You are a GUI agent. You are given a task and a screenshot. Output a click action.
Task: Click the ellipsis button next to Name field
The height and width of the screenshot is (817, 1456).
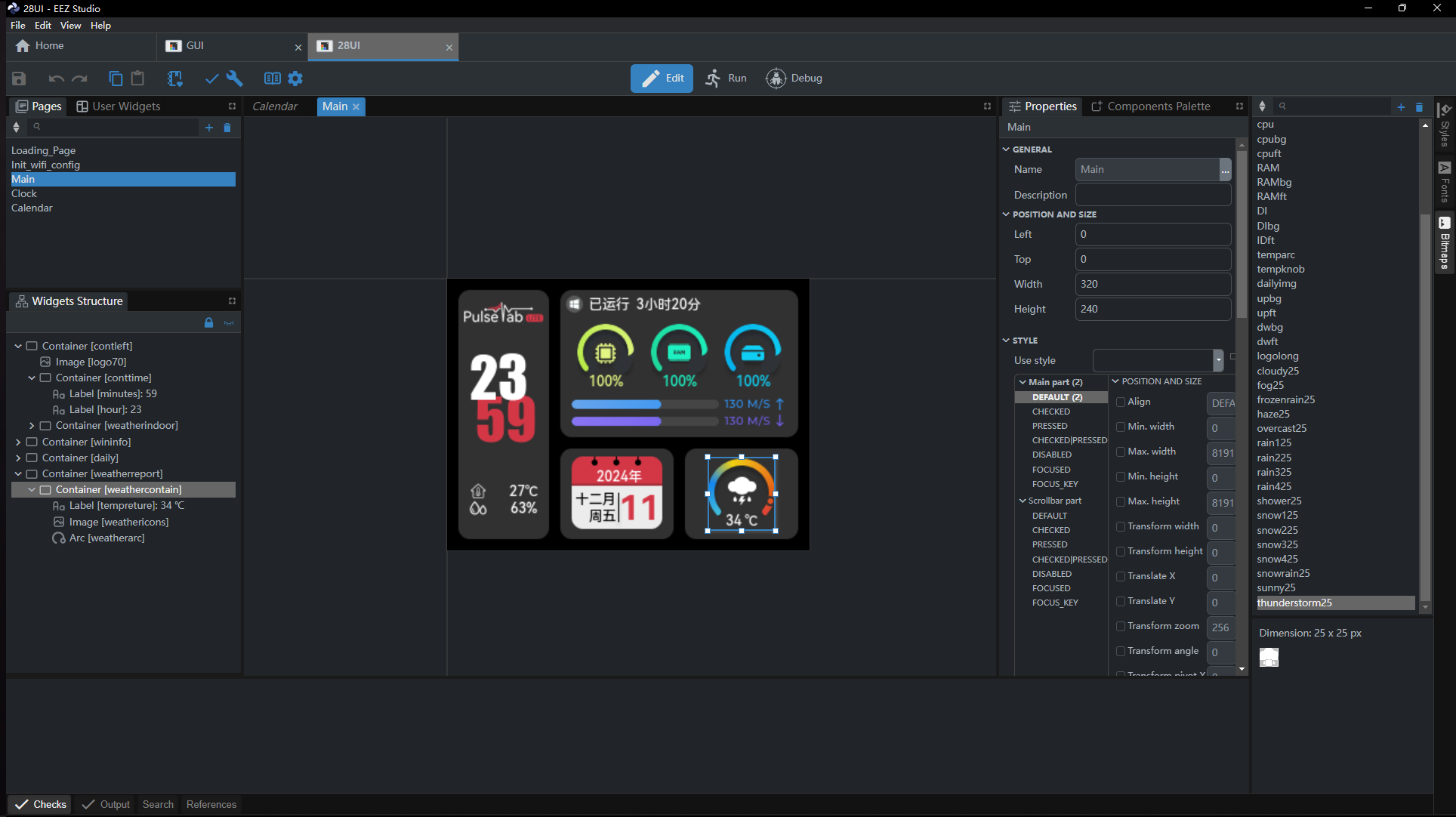[1225, 170]
